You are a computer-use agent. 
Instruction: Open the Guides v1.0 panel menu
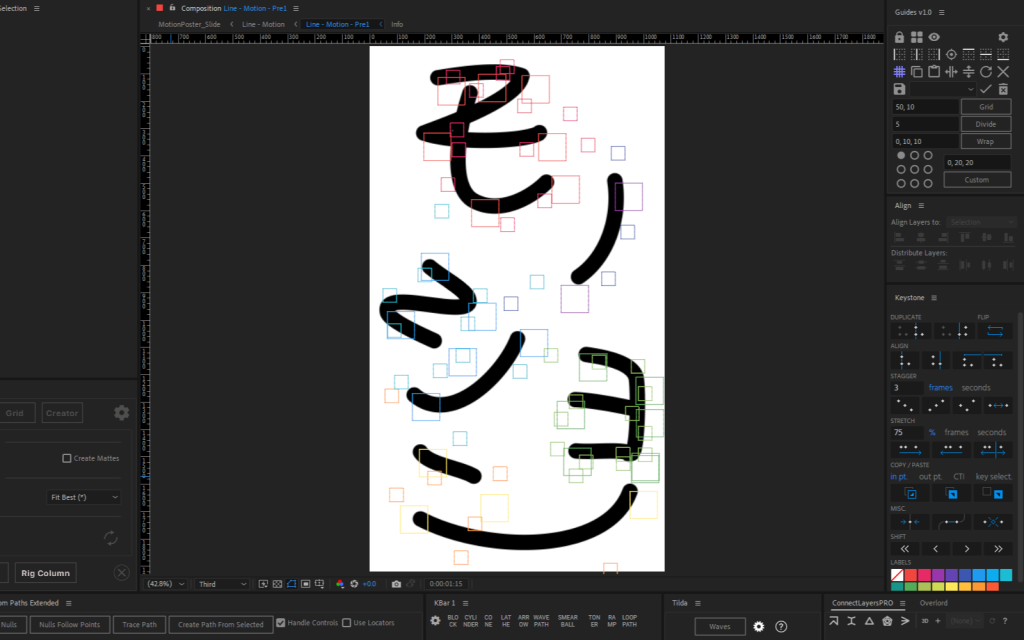point(941,12)
